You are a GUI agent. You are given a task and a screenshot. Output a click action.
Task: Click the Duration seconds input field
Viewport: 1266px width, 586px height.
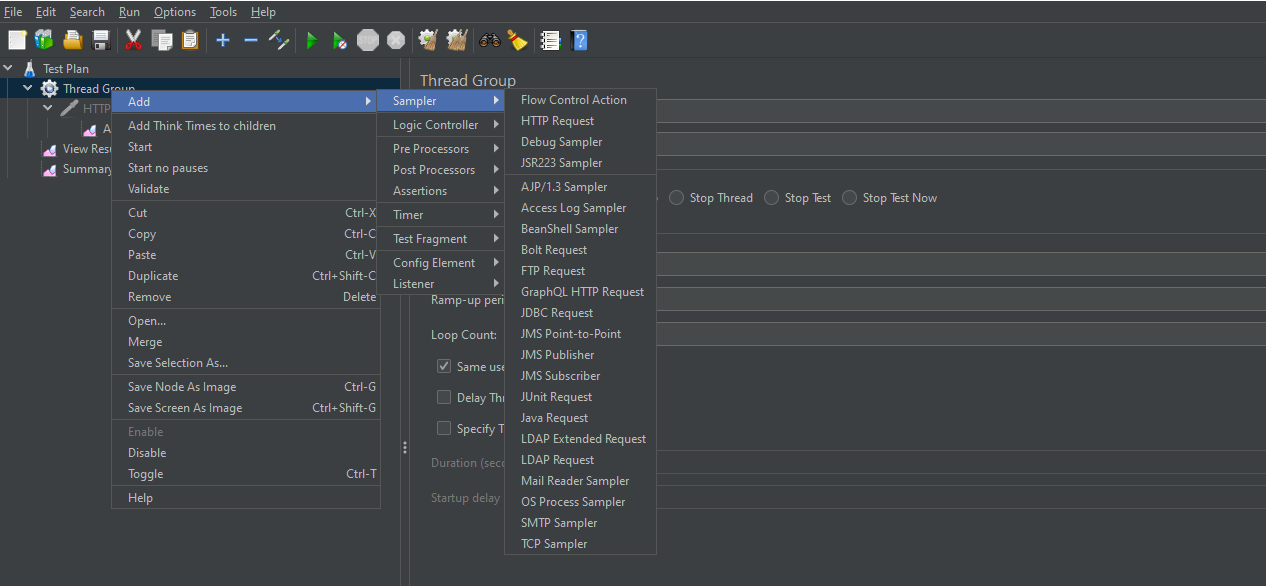point(960,463)
